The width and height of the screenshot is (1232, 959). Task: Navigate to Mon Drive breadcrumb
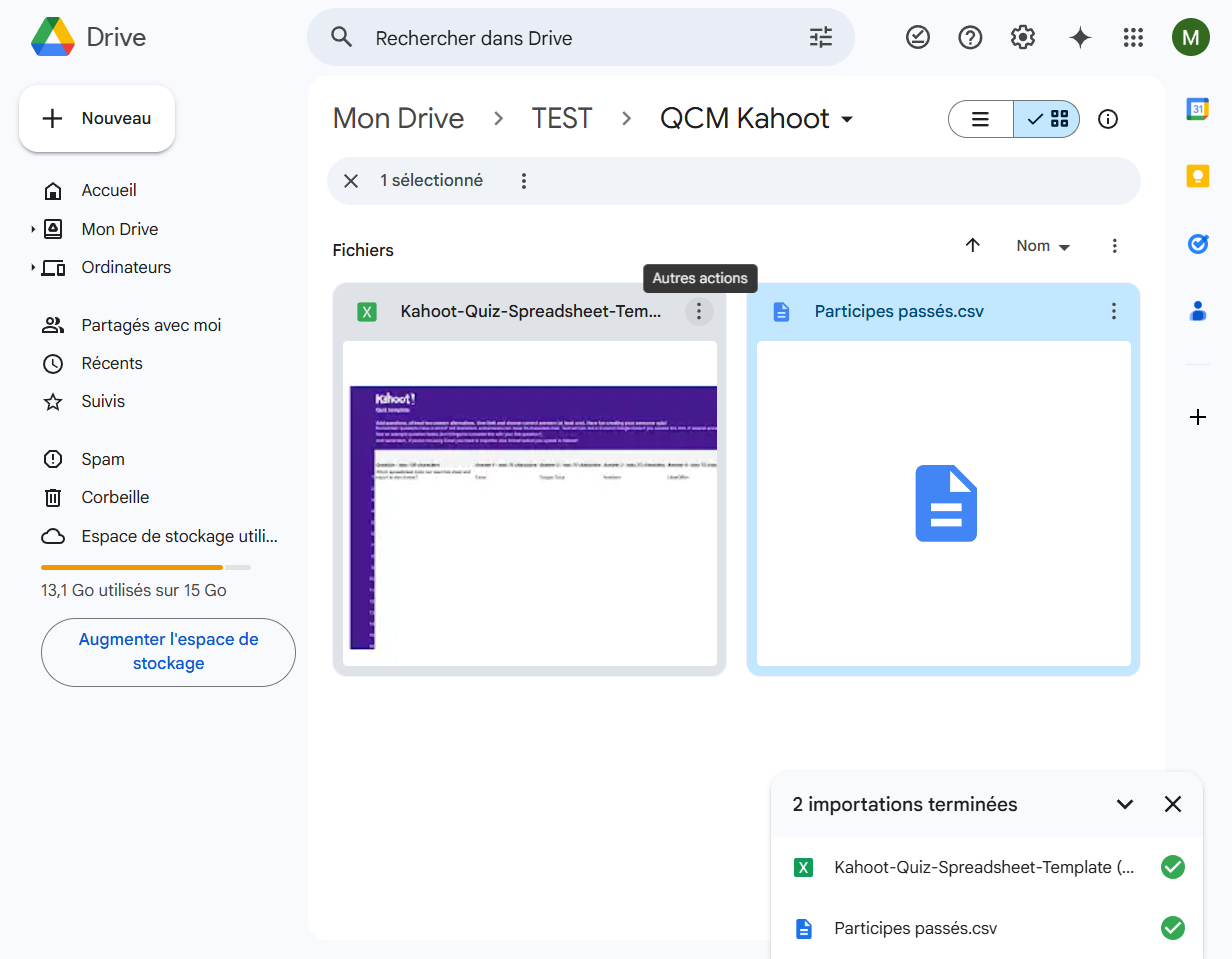(x=398, y=119)
